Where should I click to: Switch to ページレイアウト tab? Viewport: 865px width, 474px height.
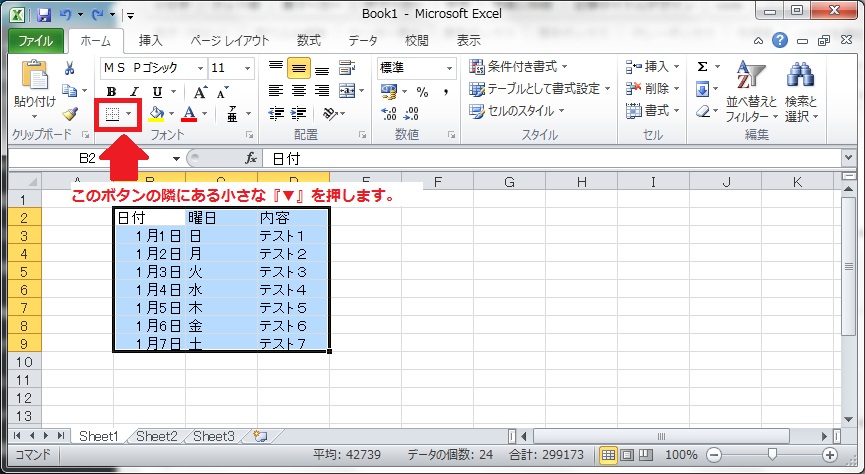[x=229, y=41]
